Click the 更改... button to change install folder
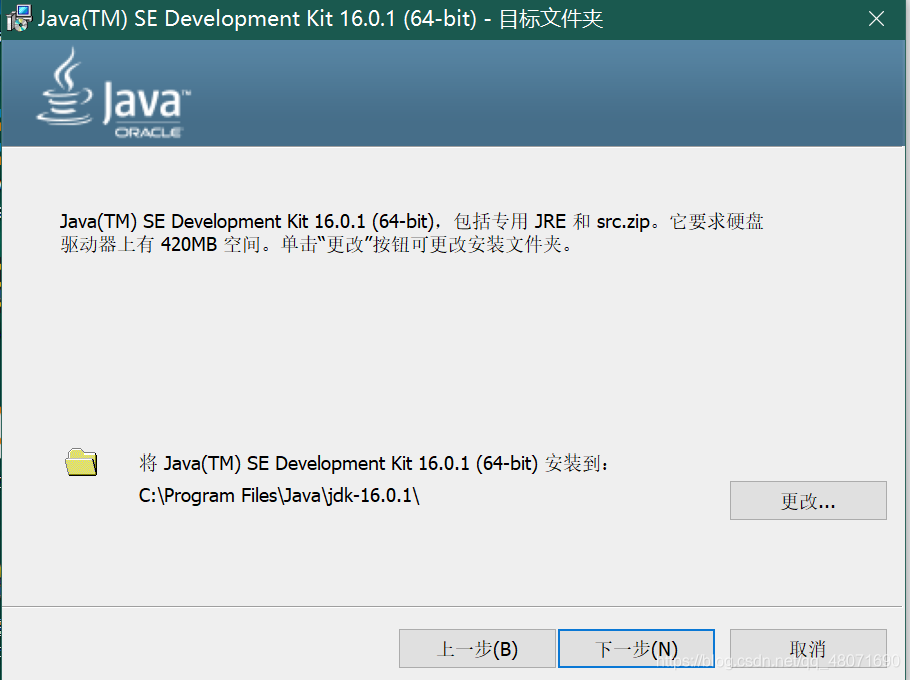 (808, 500)
